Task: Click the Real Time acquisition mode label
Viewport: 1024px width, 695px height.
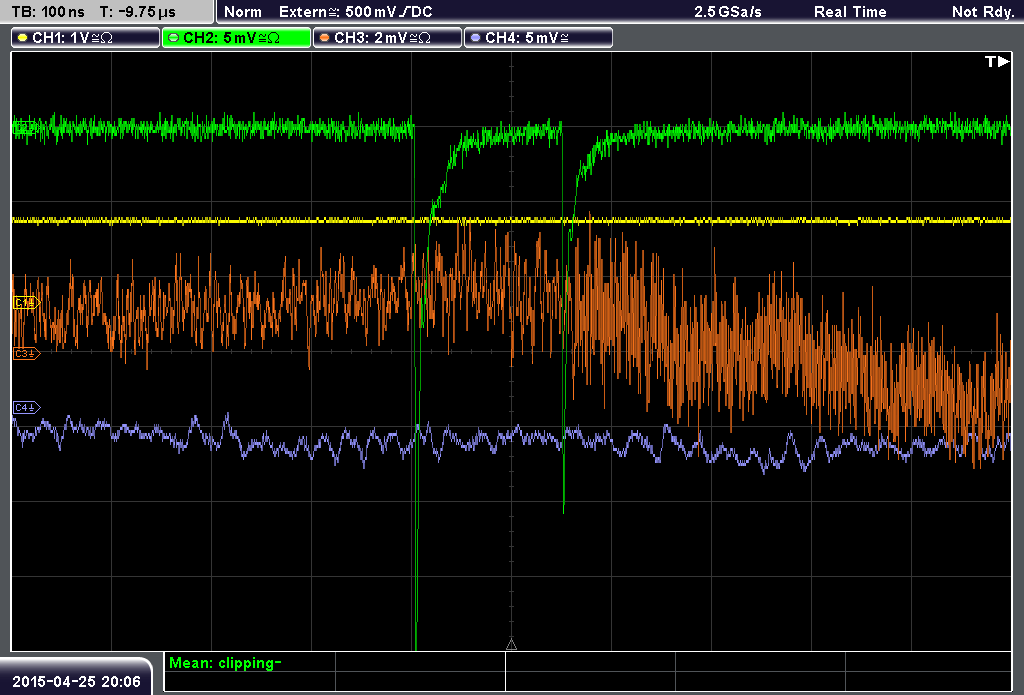Action: [x=850, y=12]
